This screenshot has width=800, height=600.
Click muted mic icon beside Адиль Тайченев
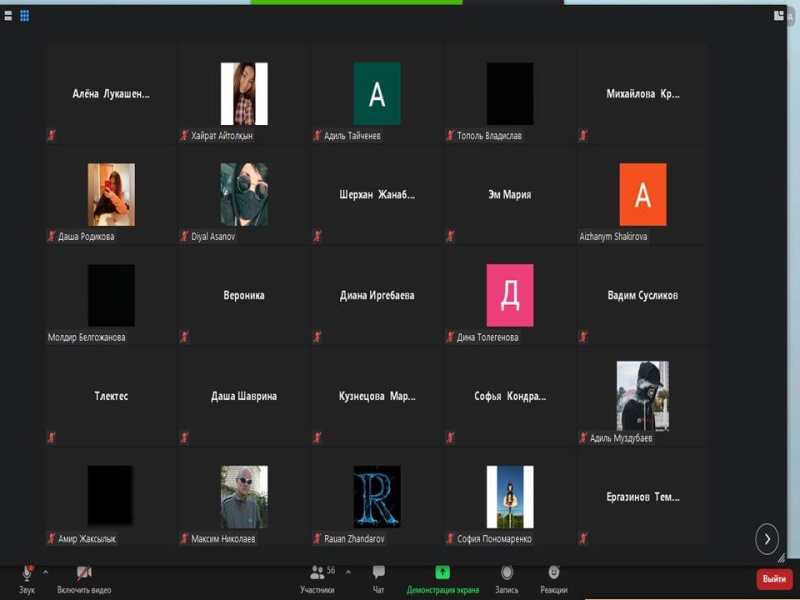click(x=317, y=136)
